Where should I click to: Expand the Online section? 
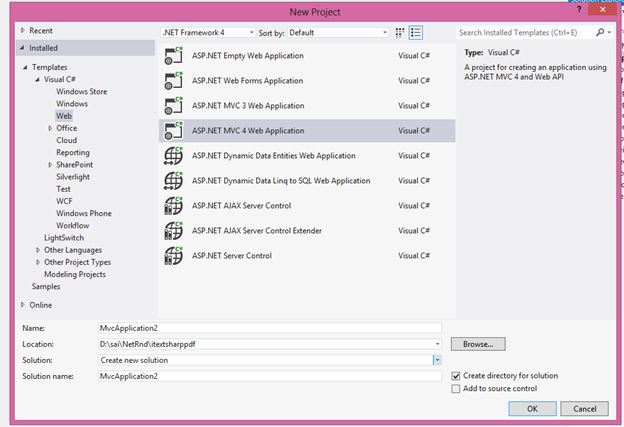[x=23, y=305]
